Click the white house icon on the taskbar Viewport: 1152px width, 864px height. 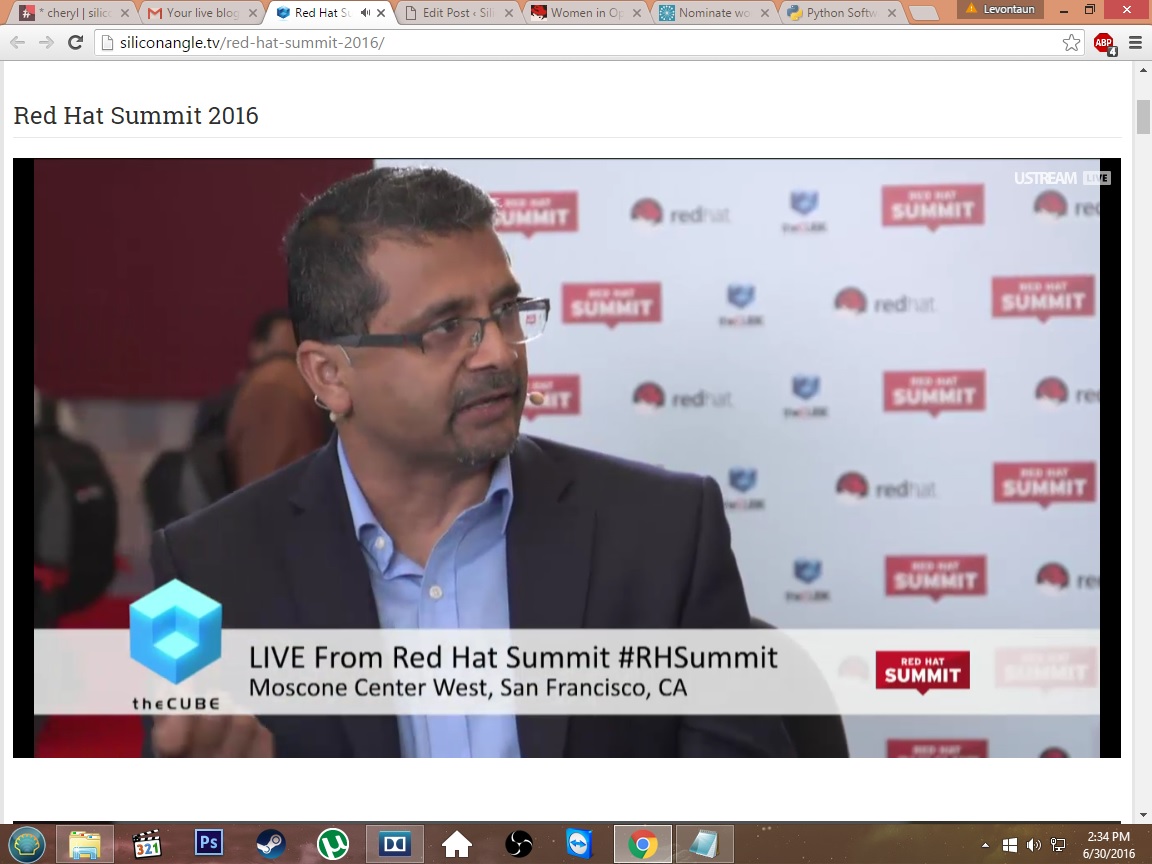(x=457, y=844)
